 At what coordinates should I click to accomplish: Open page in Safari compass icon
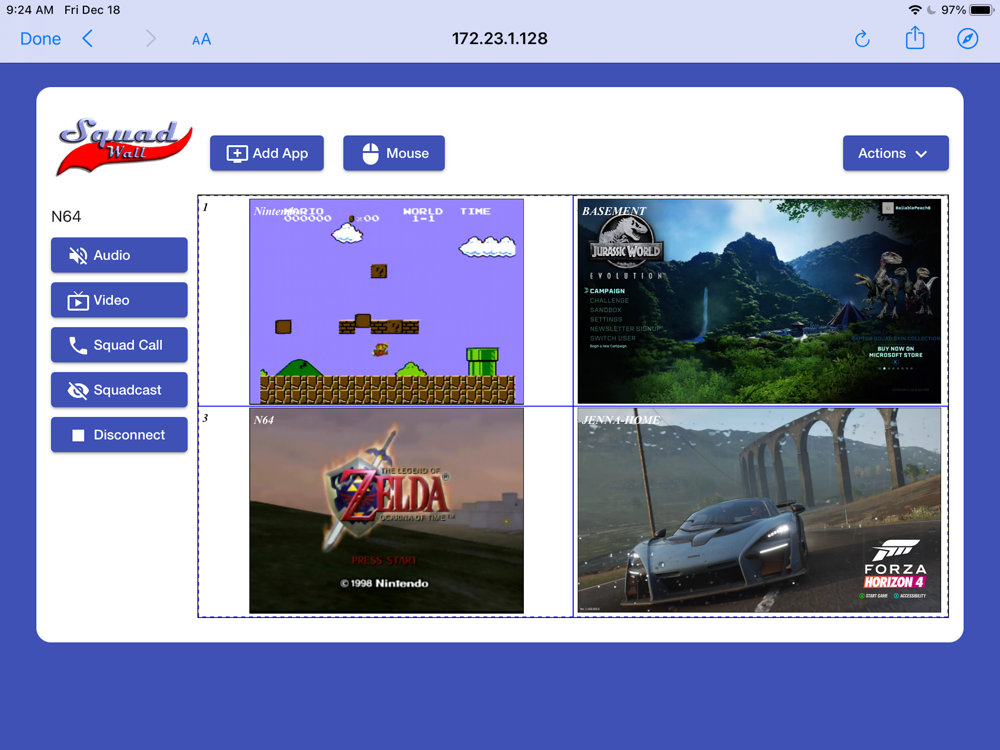(x=967, y=39)
